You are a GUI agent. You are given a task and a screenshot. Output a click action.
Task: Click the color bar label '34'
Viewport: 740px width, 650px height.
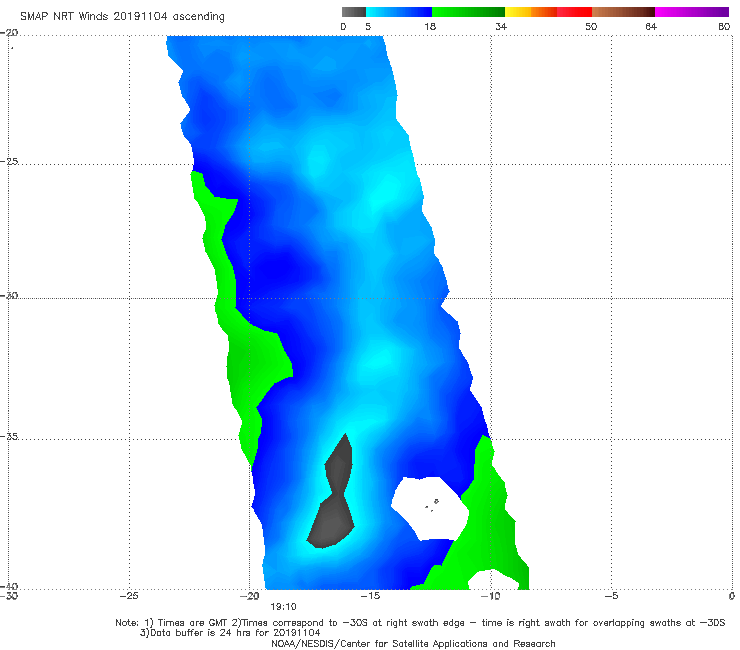pyautogui.click(x=501, y=27)
